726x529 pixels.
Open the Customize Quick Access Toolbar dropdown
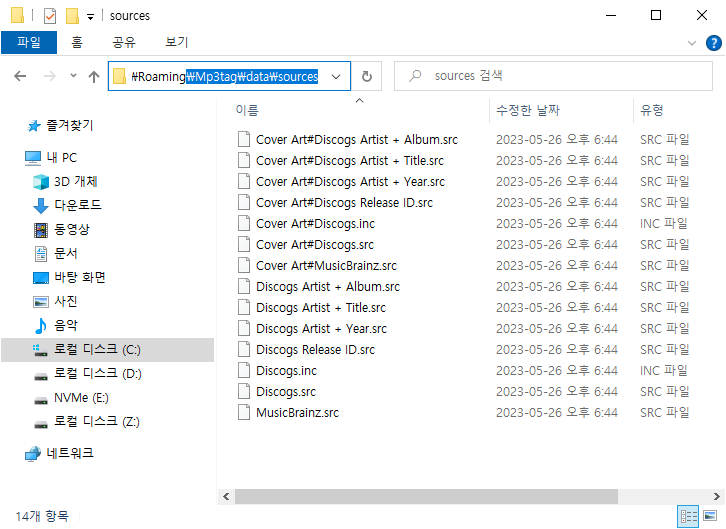(91, 17)
